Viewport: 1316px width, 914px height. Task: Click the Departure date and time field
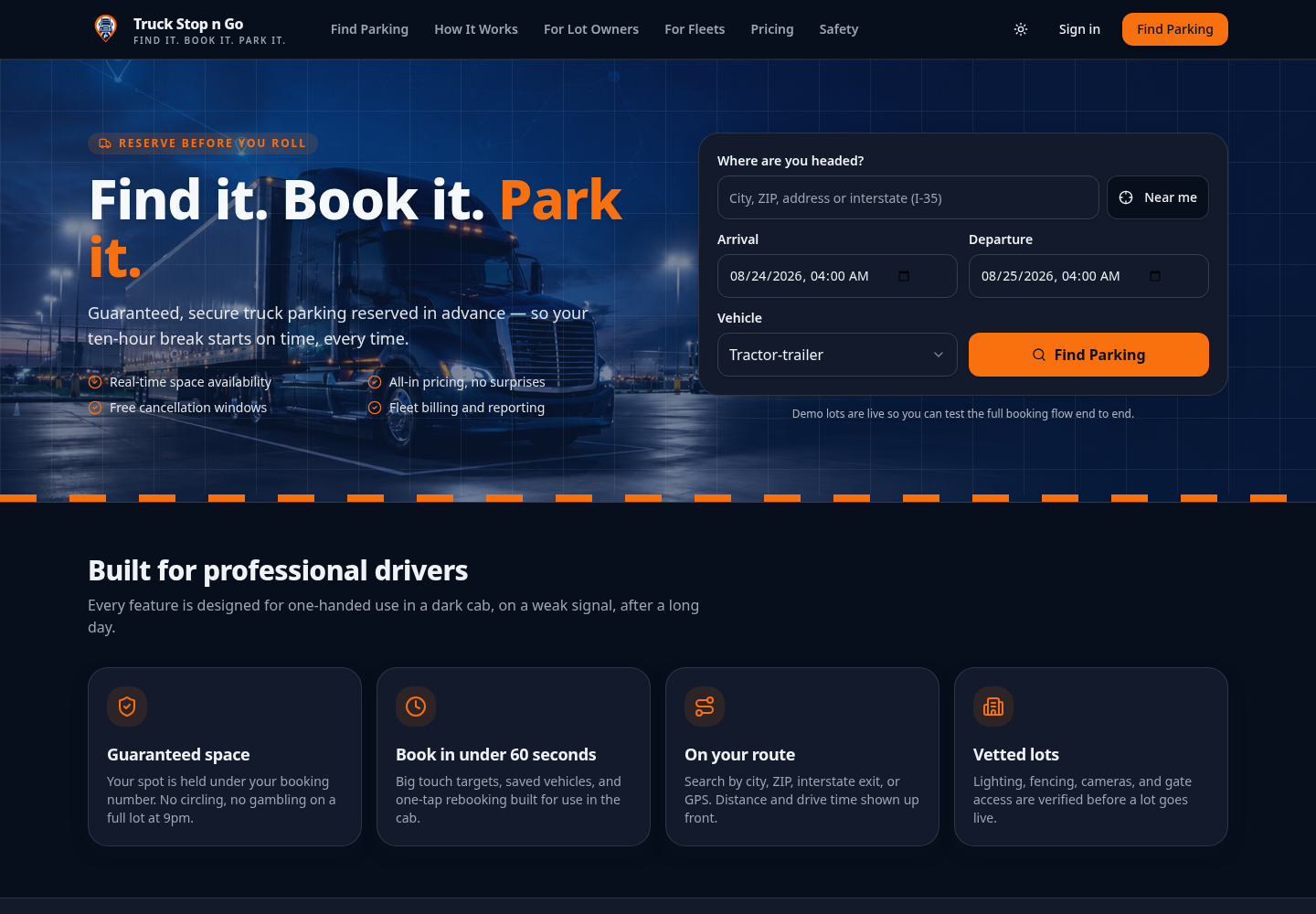1088,276
